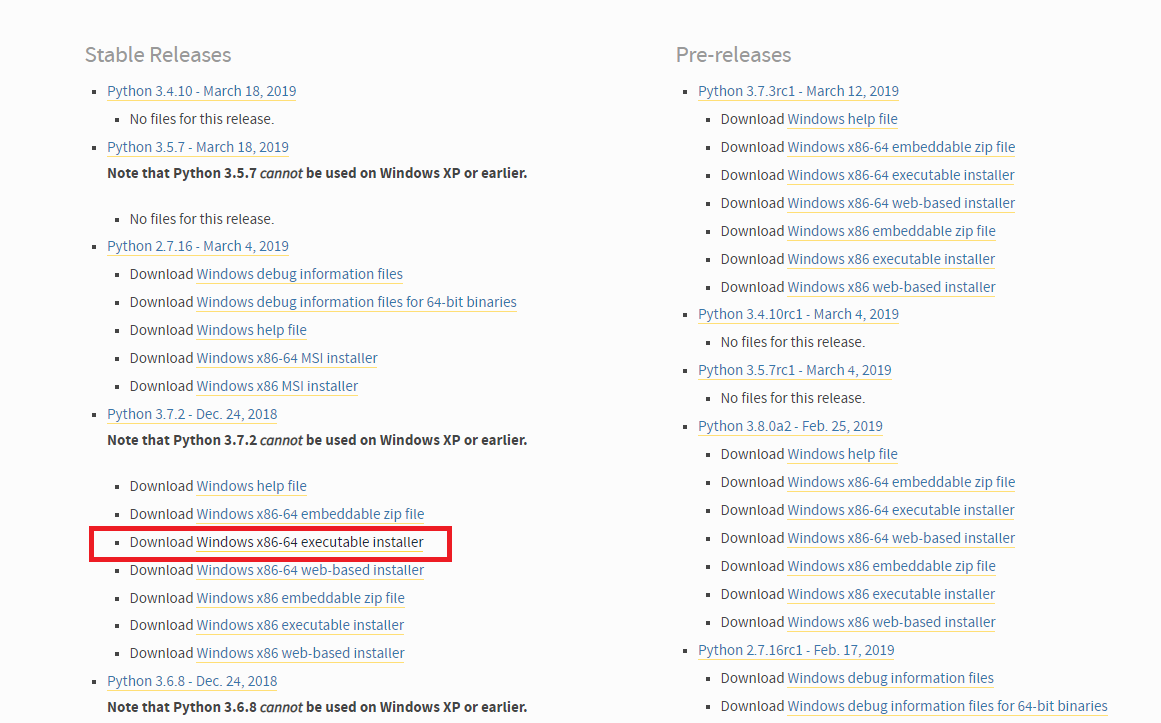
Task: Open the Python 3.4.10rc1 - March 4, 2019 link
Action: 798,314
